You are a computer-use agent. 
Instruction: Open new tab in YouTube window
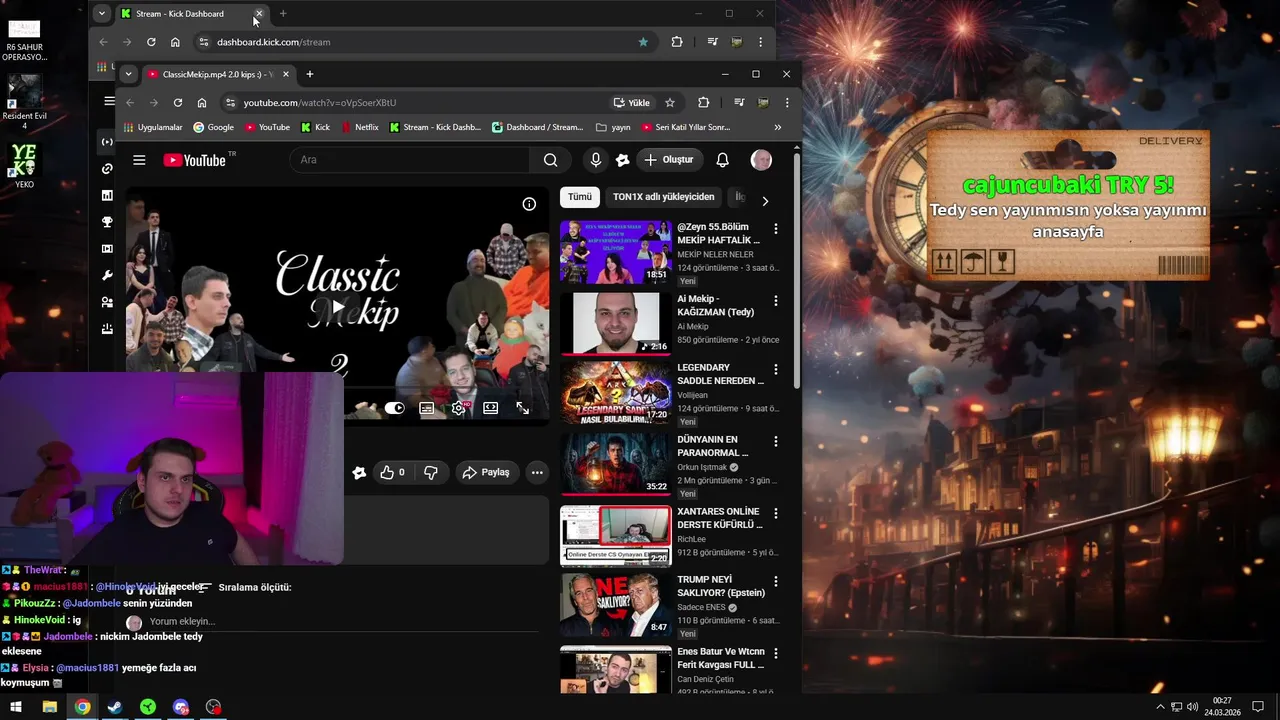tap(309, 74)
